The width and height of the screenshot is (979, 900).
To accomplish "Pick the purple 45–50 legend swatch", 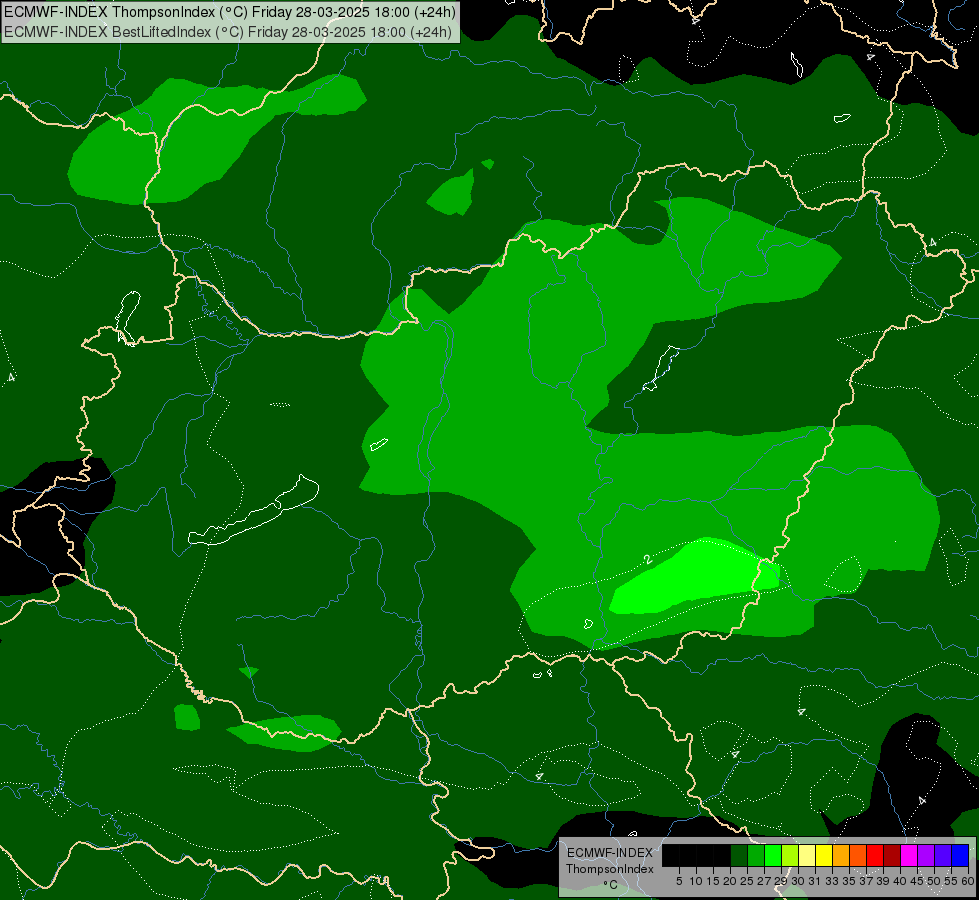I will pos(927,855).
